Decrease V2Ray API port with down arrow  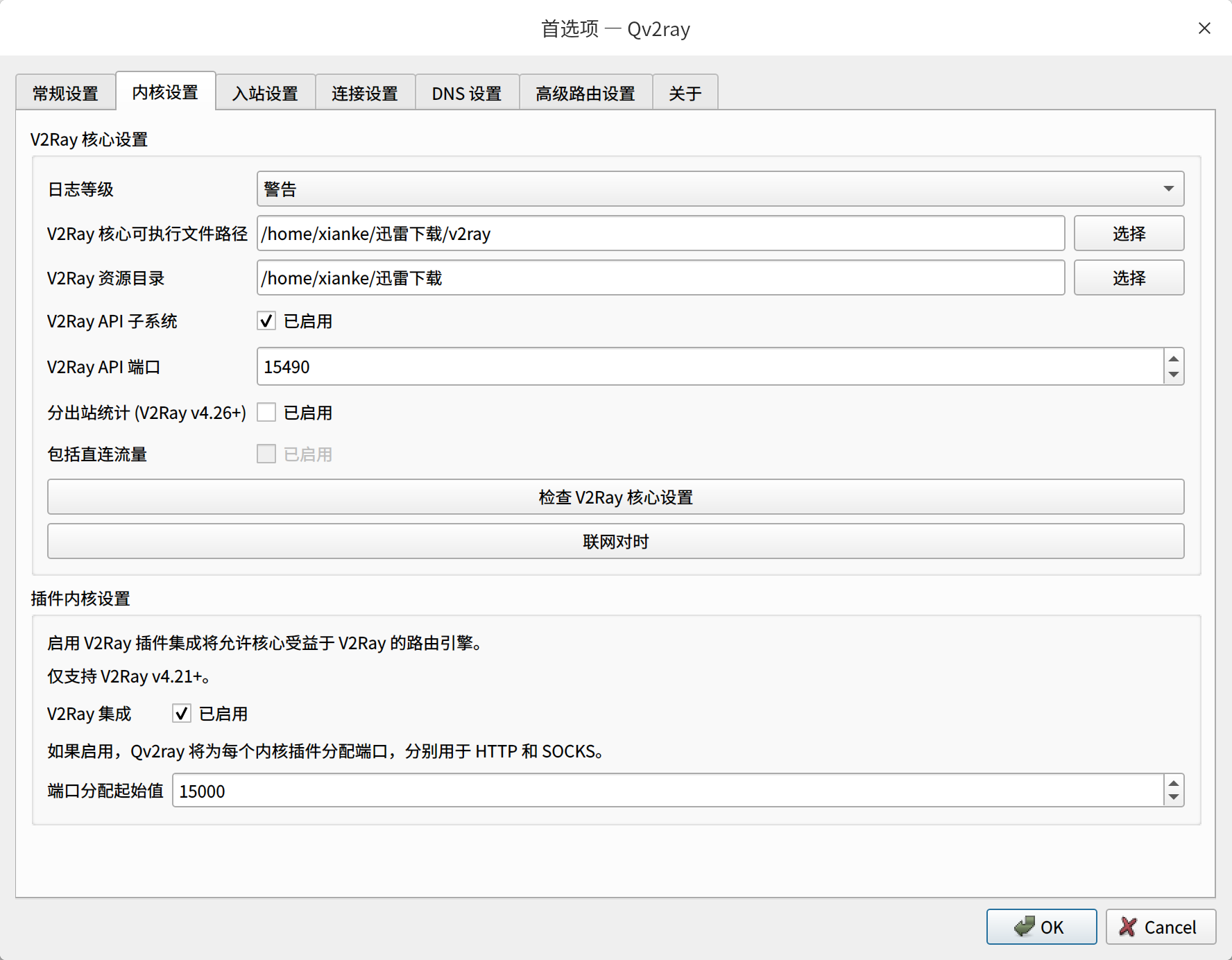[x=1174, y=375]
